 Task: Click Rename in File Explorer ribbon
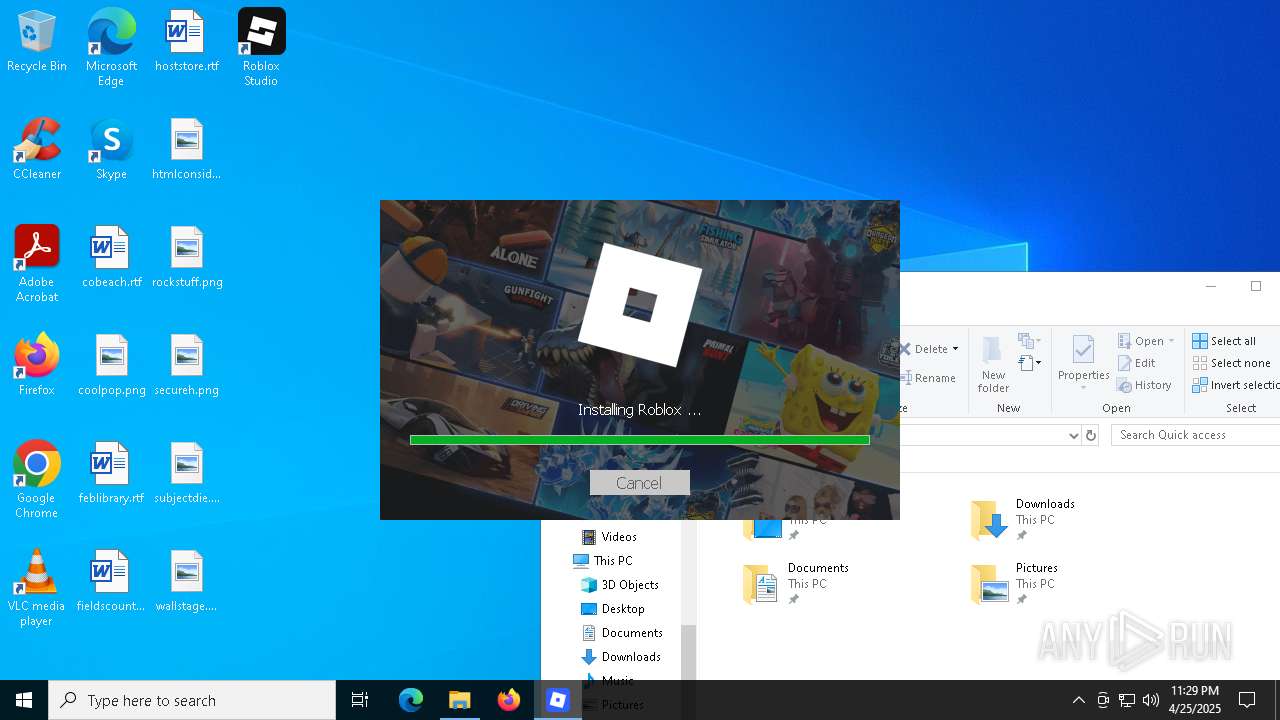coord(928,378)
